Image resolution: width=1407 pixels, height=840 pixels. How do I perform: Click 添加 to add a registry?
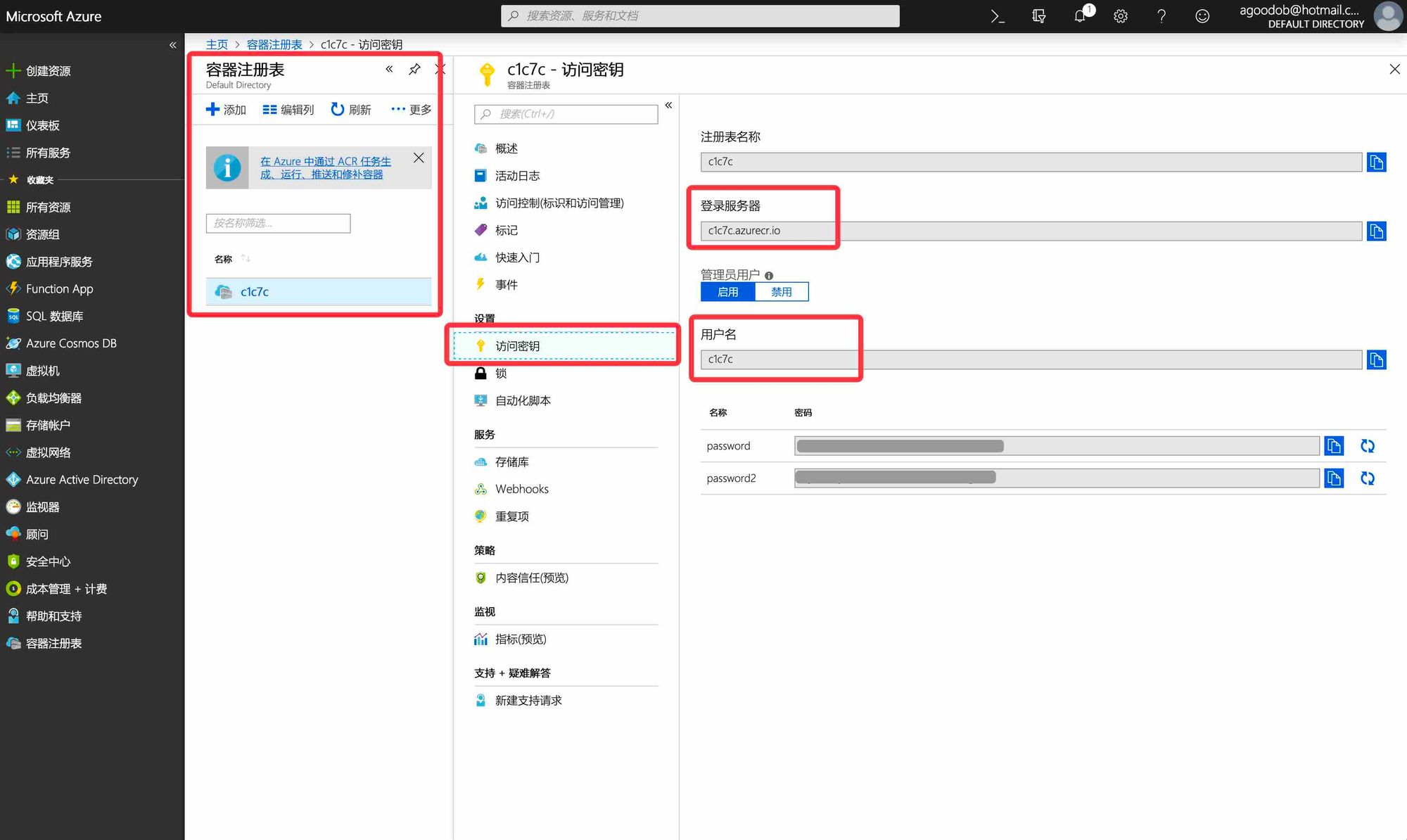[x=226, y=110]
